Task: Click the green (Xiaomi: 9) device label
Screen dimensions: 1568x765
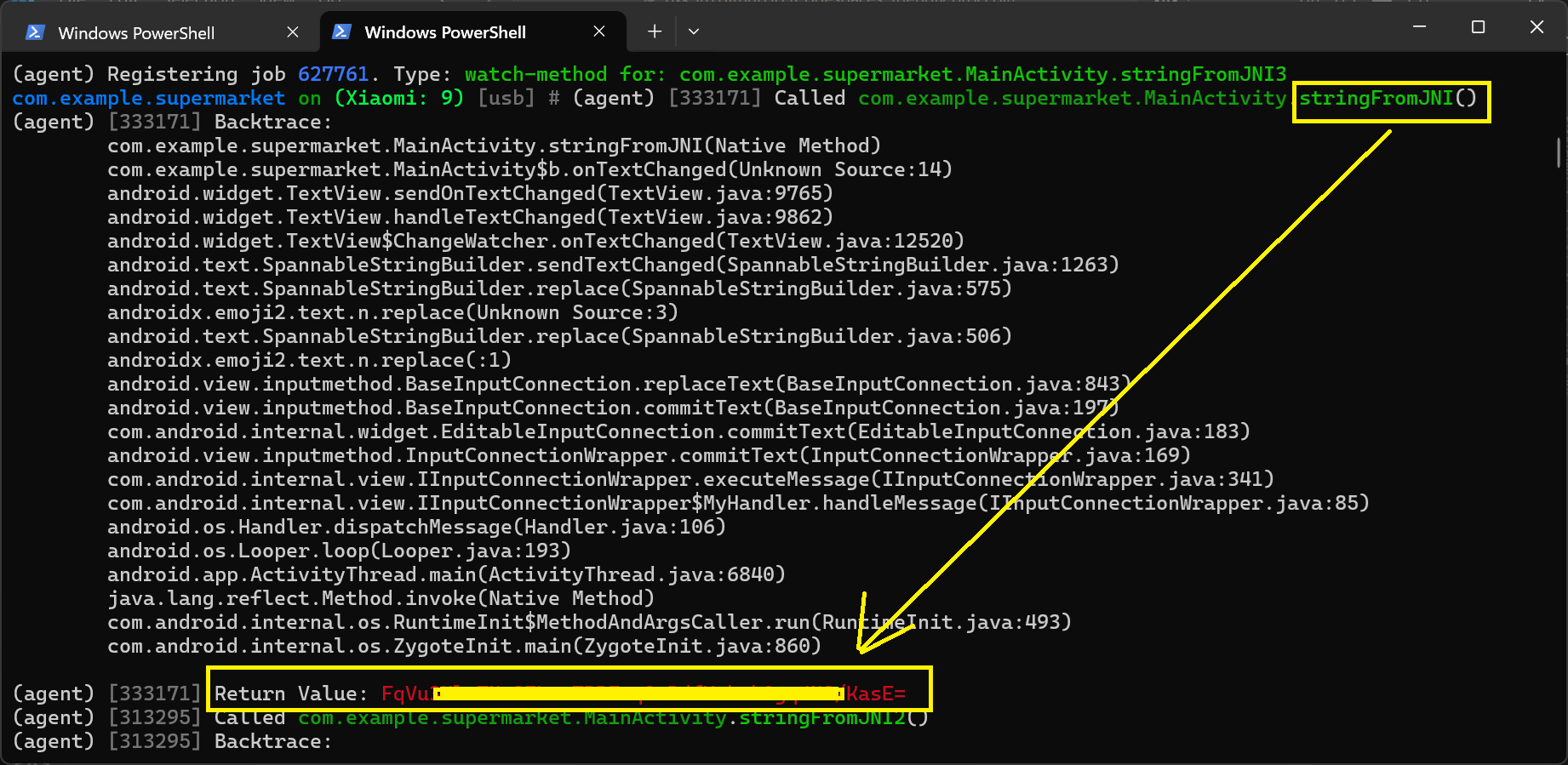Action: click(x=399, y=98)
